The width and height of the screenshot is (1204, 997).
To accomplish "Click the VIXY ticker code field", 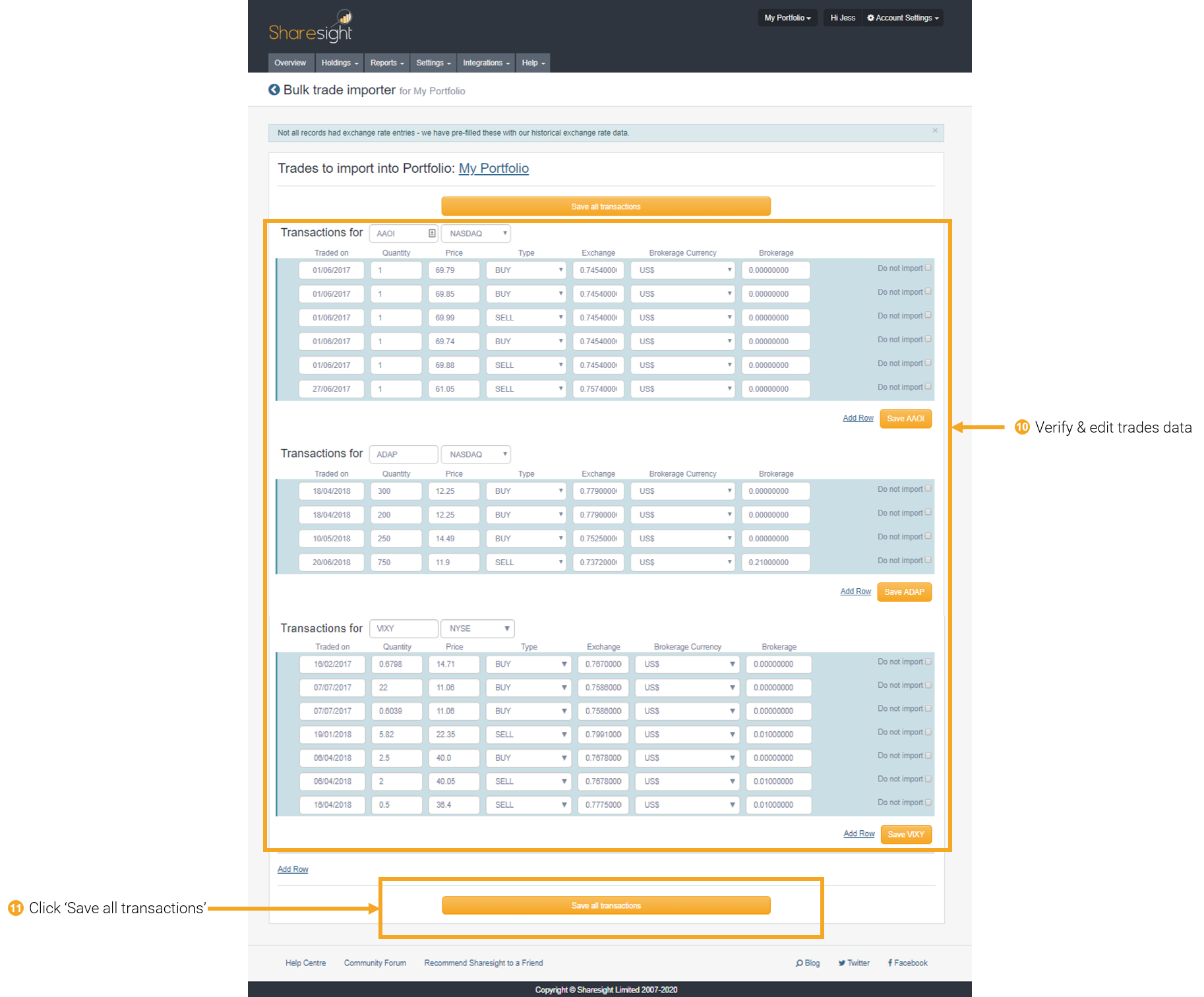I will point(404,628).
